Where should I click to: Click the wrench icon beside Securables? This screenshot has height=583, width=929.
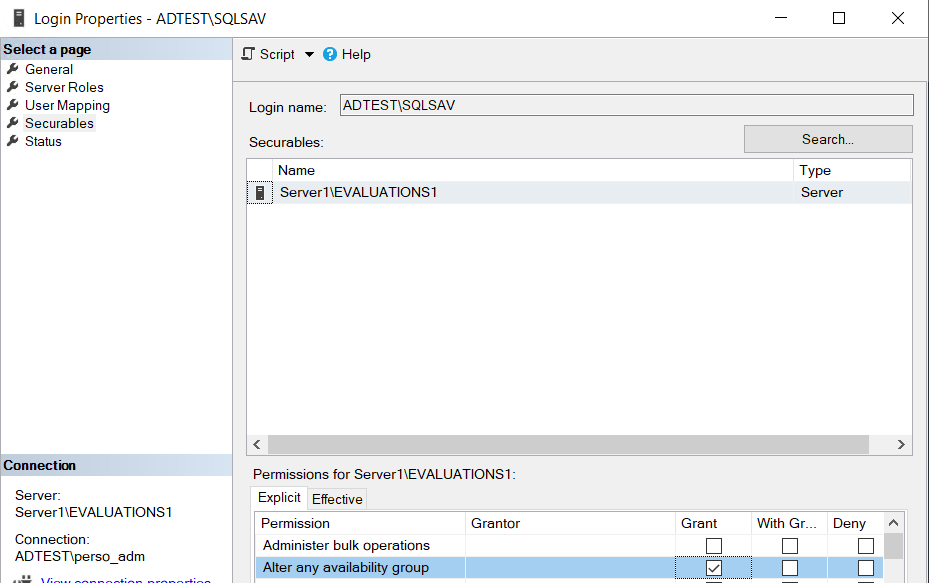[12, 123]
